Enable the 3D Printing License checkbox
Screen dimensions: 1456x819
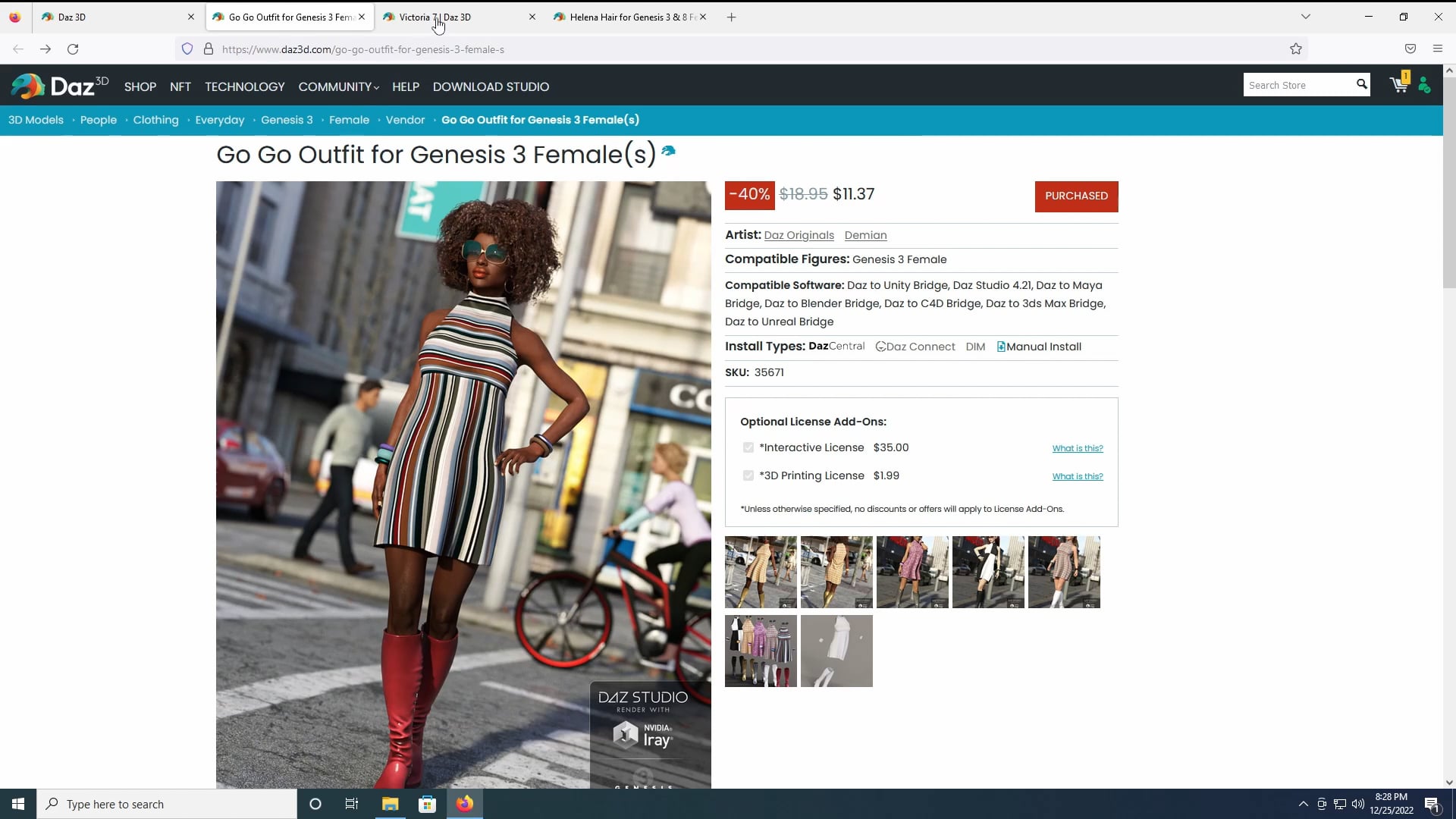pyautogui.click(x=748, y=475)
